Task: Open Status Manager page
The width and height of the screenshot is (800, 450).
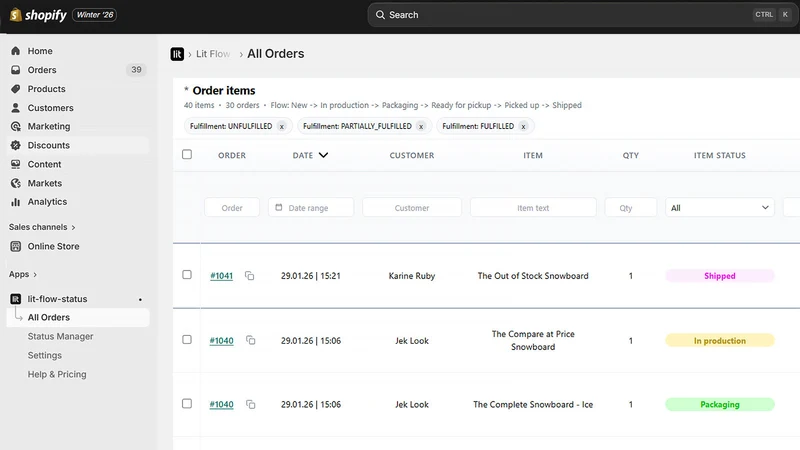Action: point(60,336)
